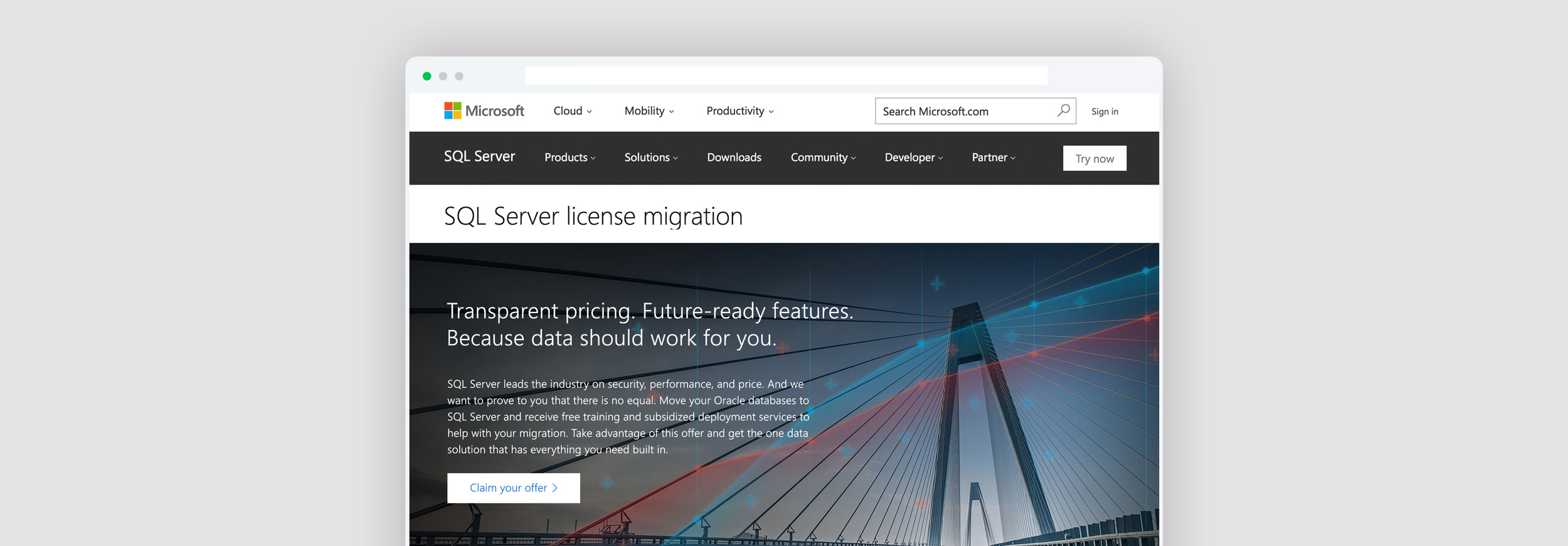Go to the Downloads page
The width and height of the screenshot is (1568, 546).
734,158
